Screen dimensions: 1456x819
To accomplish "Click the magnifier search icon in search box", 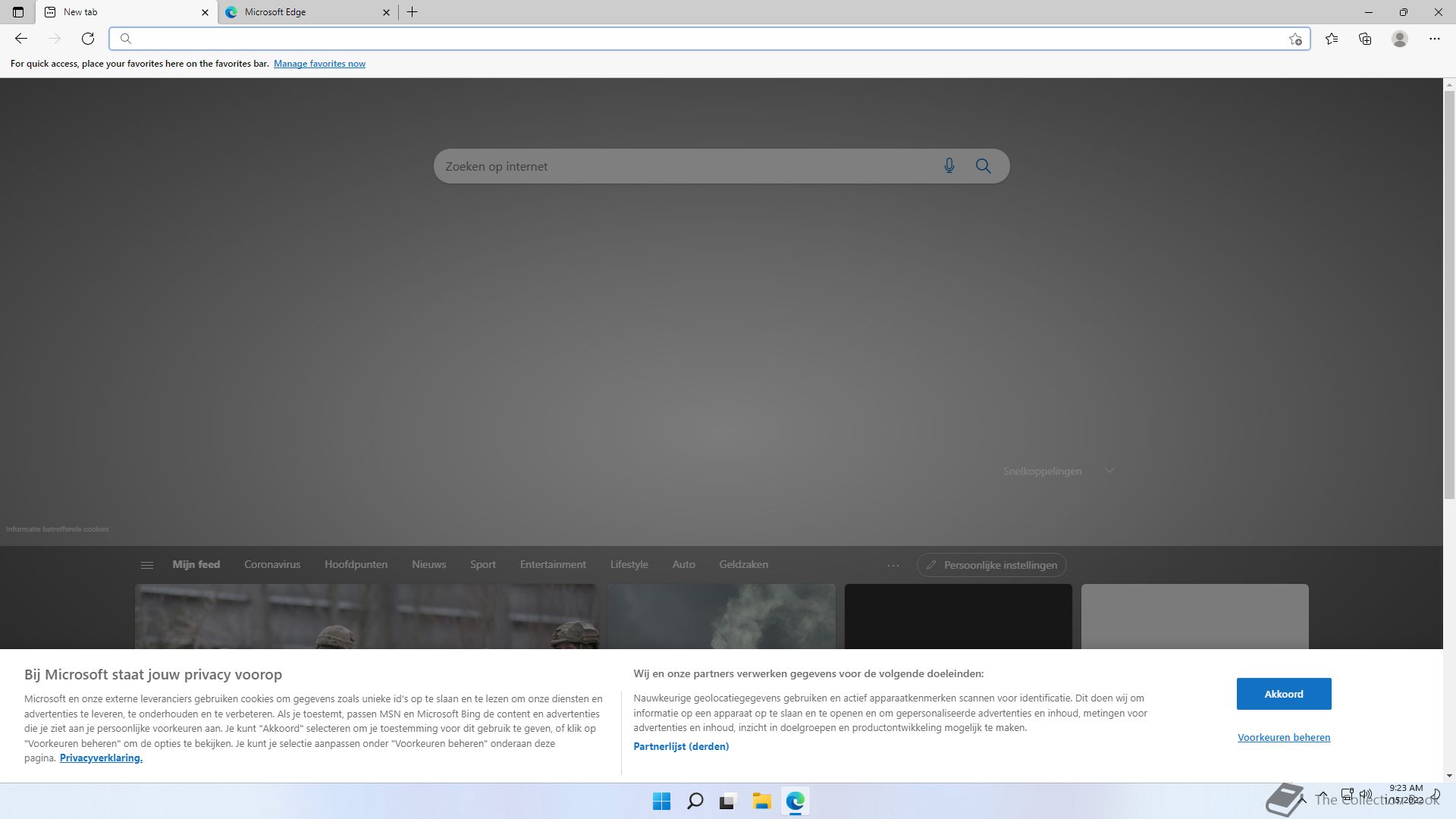I will 984,166.
